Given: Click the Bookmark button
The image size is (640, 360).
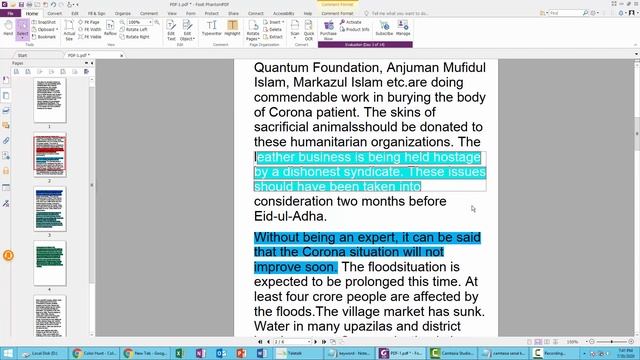Looking at the screenshot, I should point(44,37).
